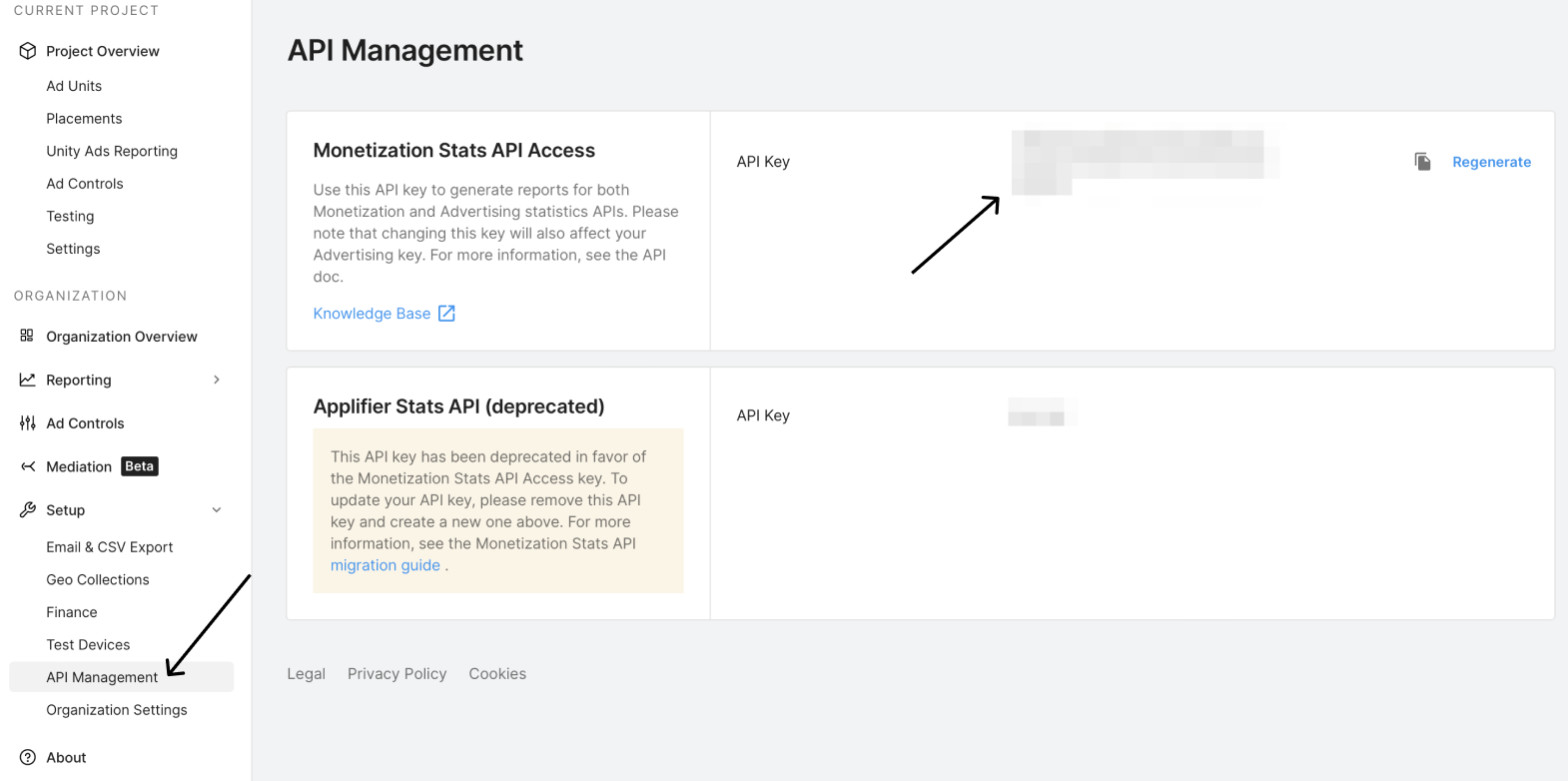
Task: Open the migration guide link
Action: click(385, 565)
